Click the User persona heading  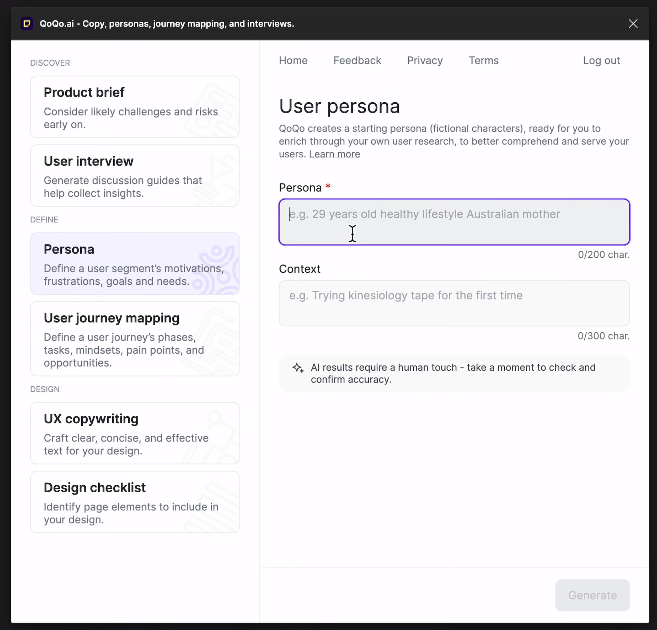[339, 106]
